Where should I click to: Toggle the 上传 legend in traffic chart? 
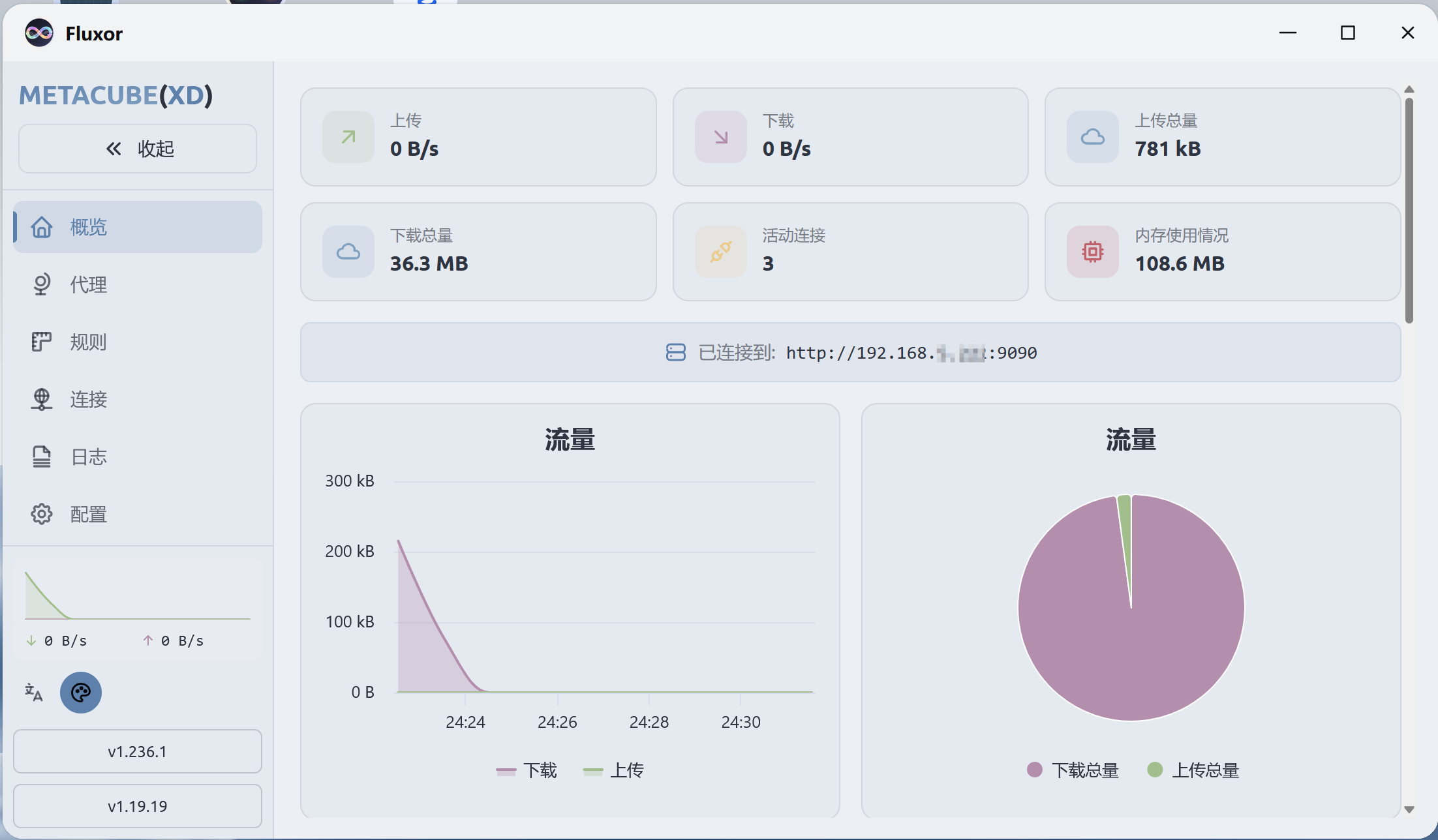click(x=612, y=770)
